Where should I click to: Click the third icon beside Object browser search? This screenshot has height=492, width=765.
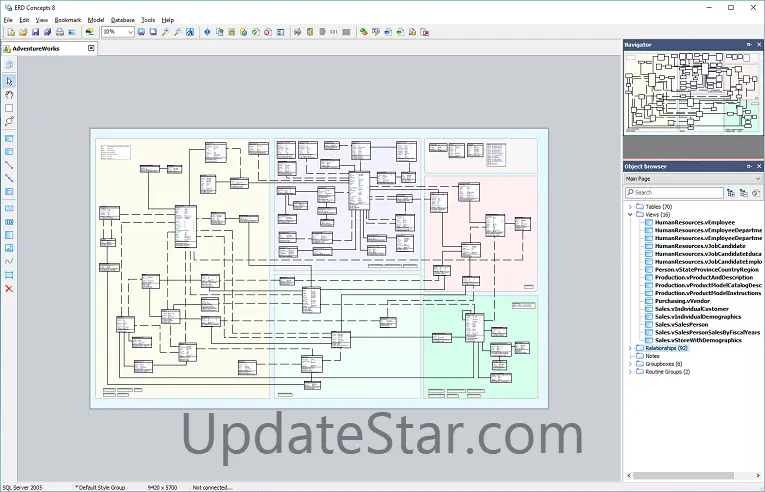(x=756, y=193)
